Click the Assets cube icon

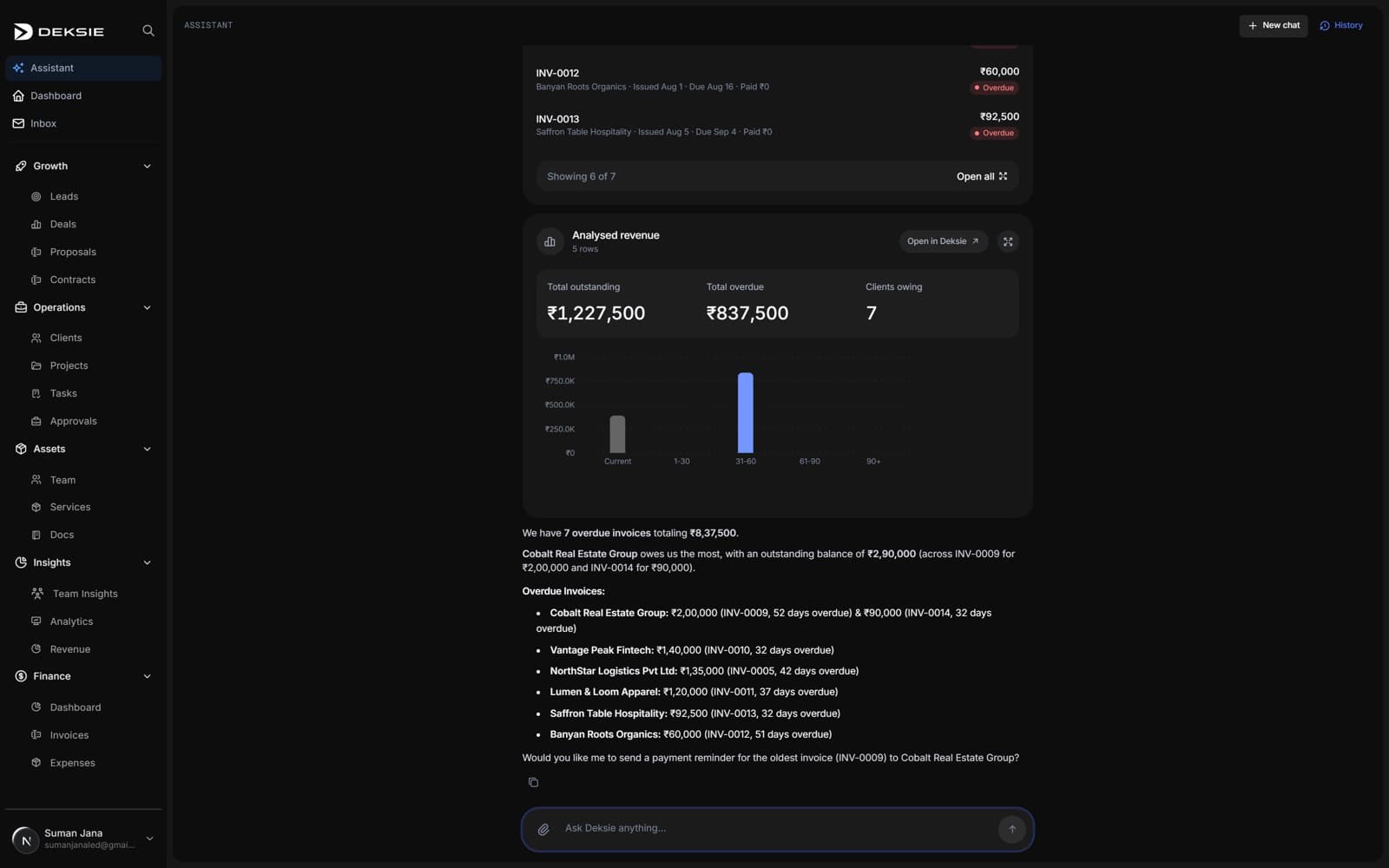pyautogui.click(x=21, y=449)
